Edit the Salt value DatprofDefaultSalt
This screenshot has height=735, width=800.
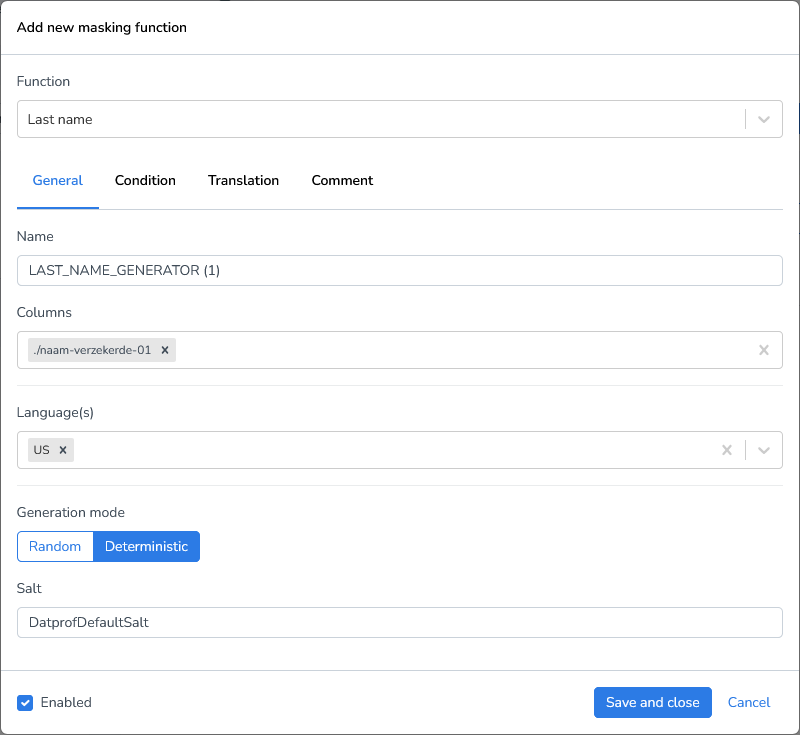[x=400, y=622]
